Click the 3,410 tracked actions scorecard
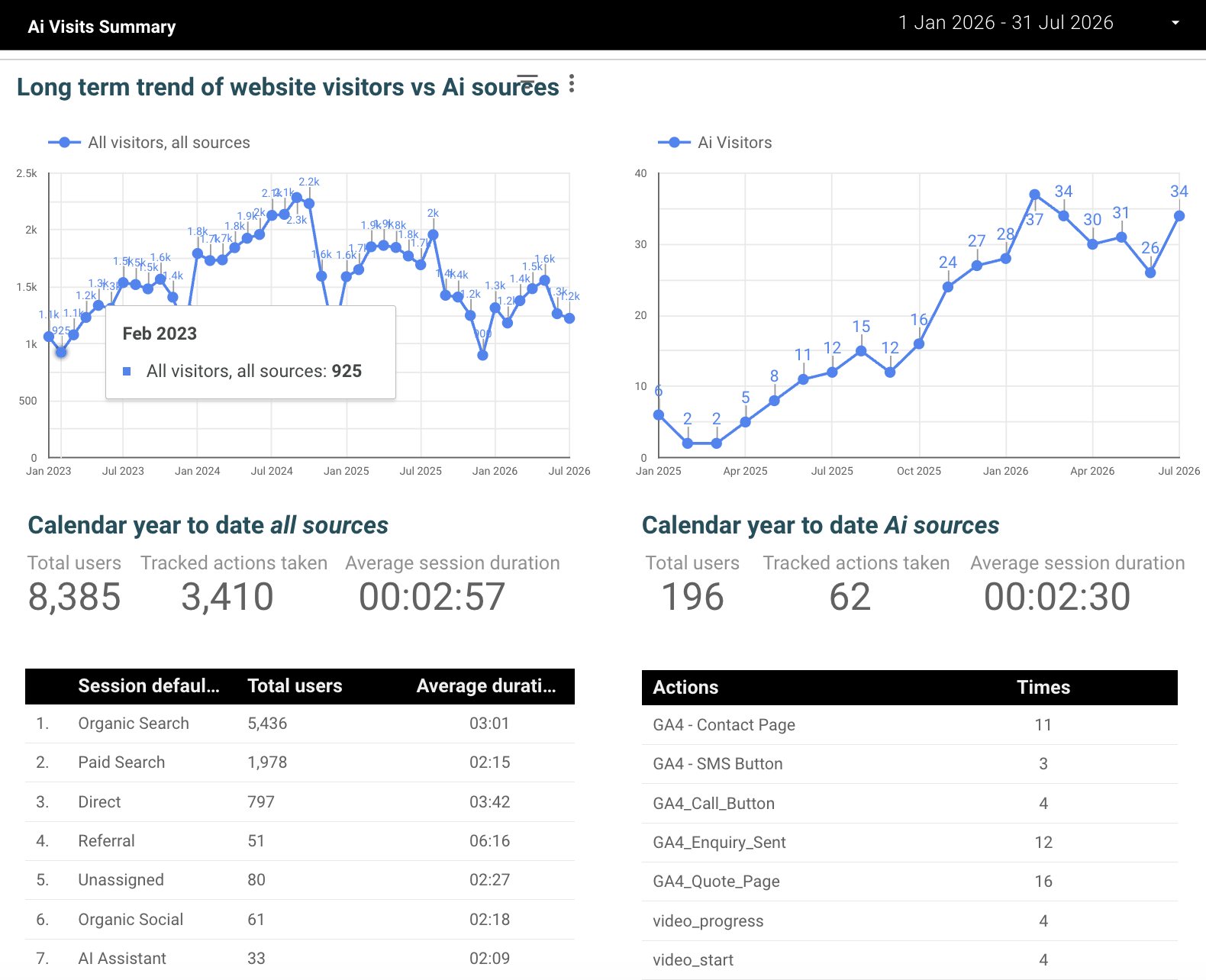 click(x=234, y=585)
